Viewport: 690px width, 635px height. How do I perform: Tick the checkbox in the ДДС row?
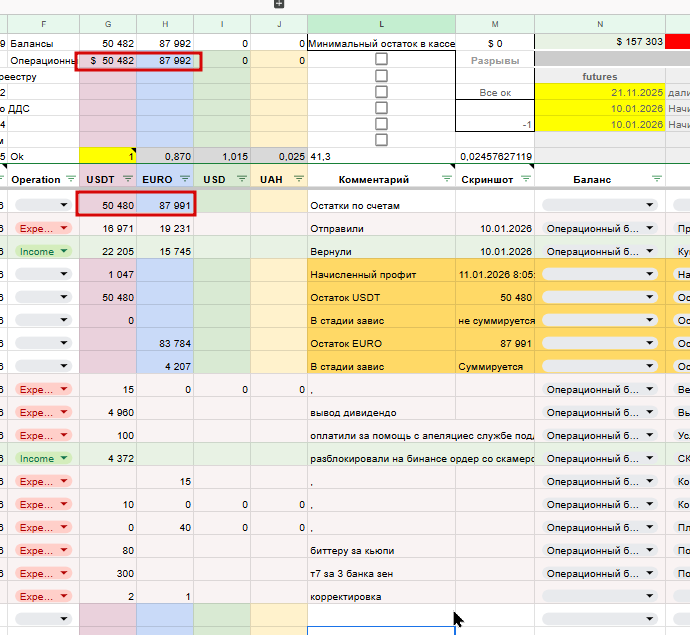381,108
